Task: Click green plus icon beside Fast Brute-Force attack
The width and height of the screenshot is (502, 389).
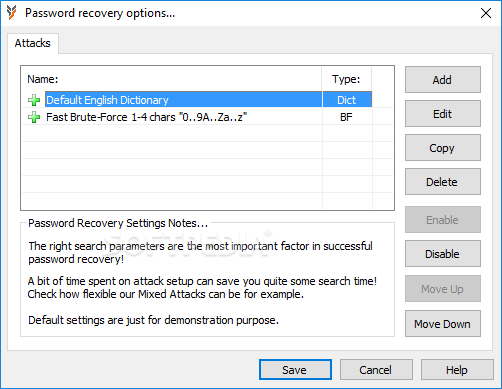Action: pyautogui.click(x=34, y=117)
